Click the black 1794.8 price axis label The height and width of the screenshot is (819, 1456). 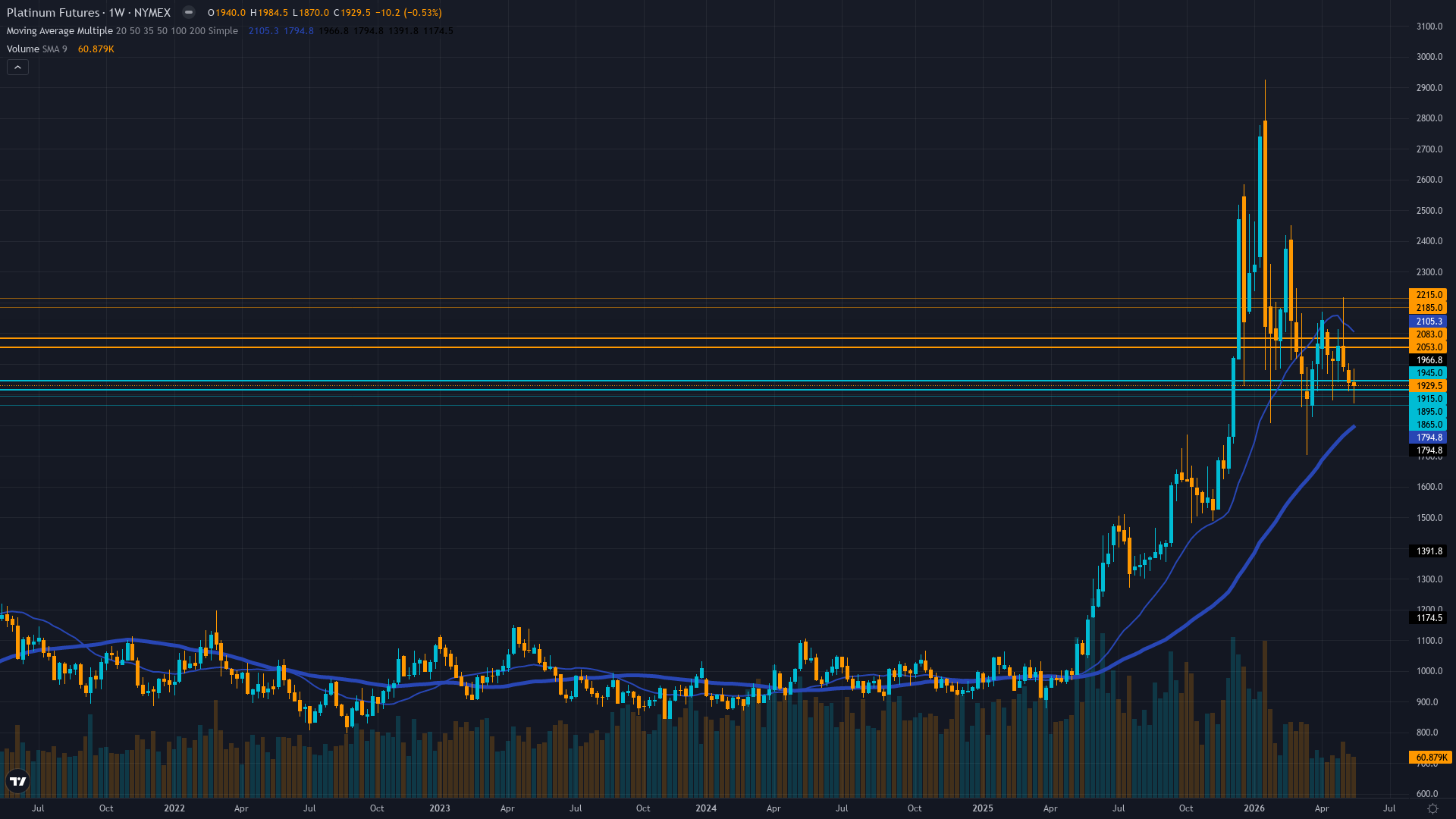(1428, 450)
